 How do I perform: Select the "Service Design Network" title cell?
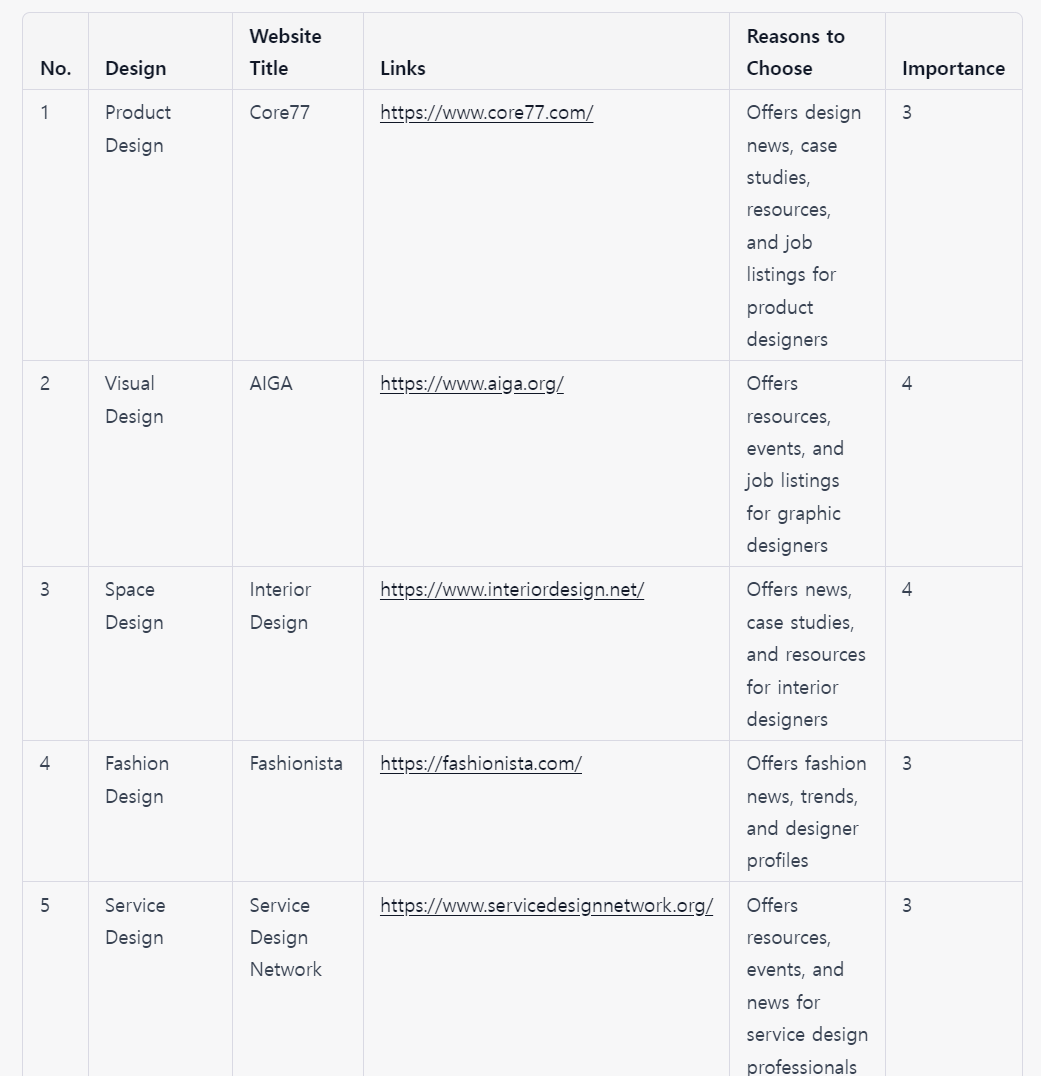[285, 937]
